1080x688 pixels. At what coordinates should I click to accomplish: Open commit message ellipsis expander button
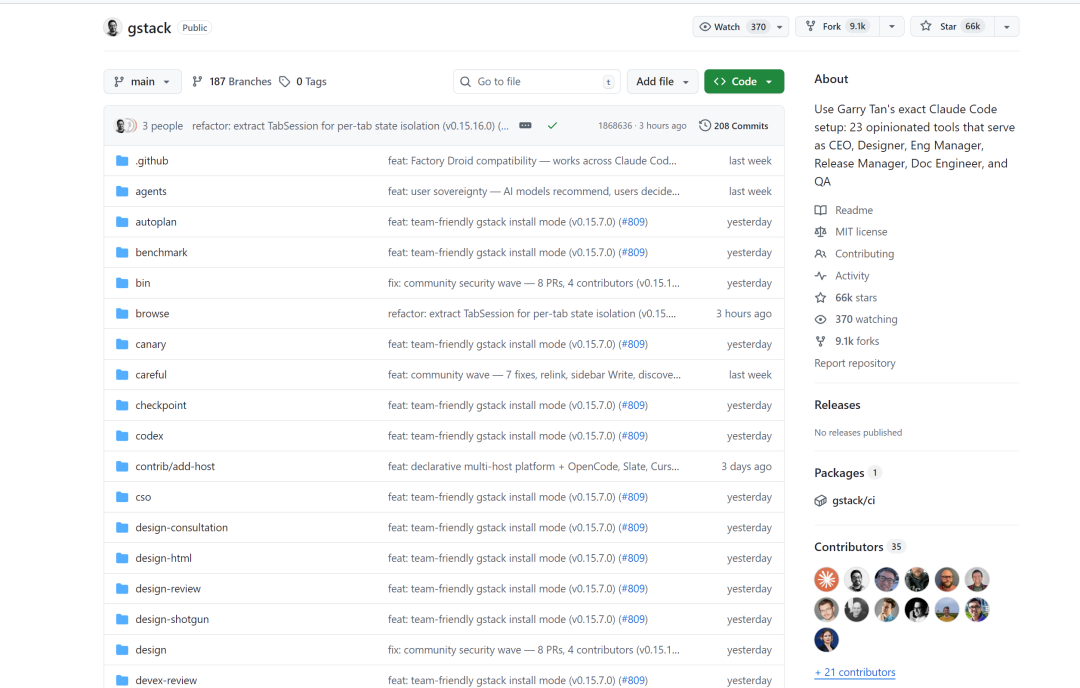[x=525, y=126]
